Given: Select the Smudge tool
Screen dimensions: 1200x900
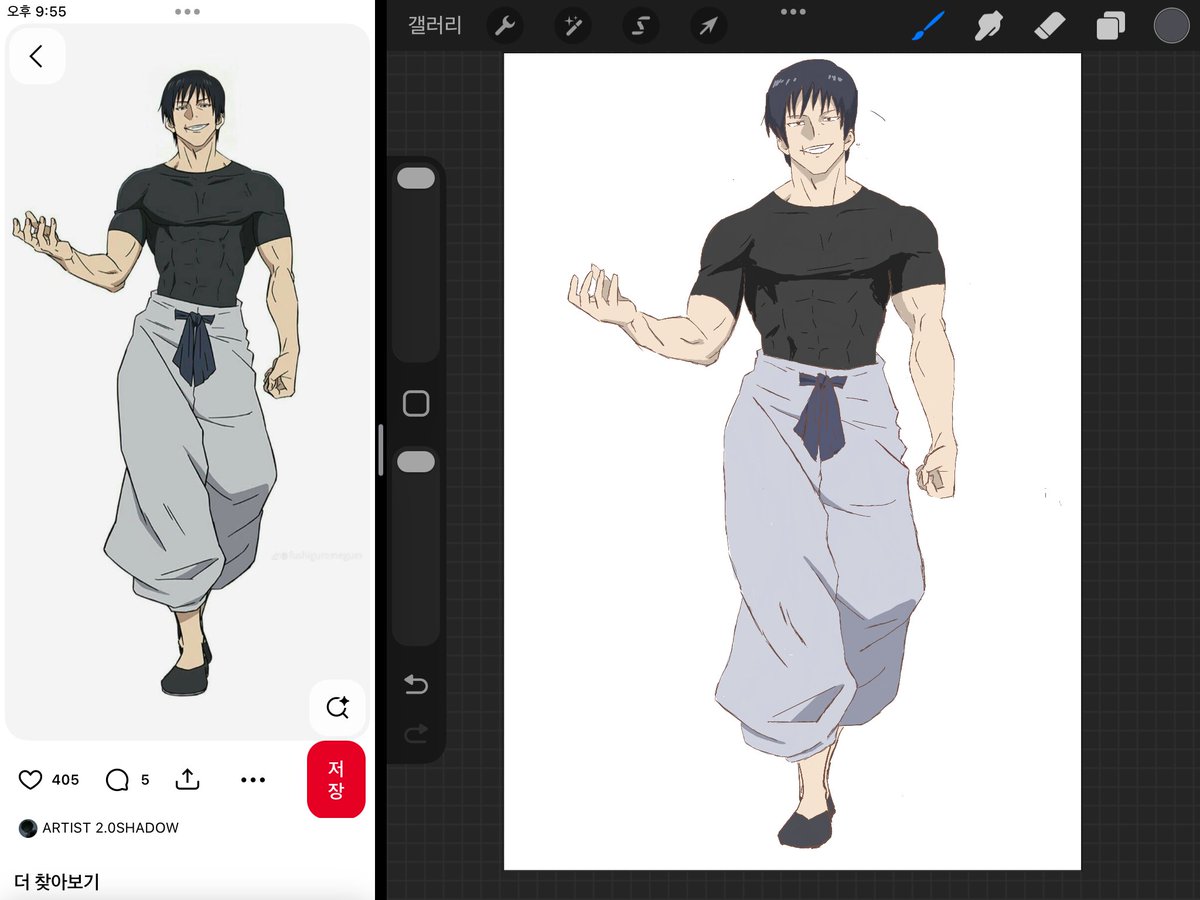Looking at the screenshot, I should click(x=989, y=26).
